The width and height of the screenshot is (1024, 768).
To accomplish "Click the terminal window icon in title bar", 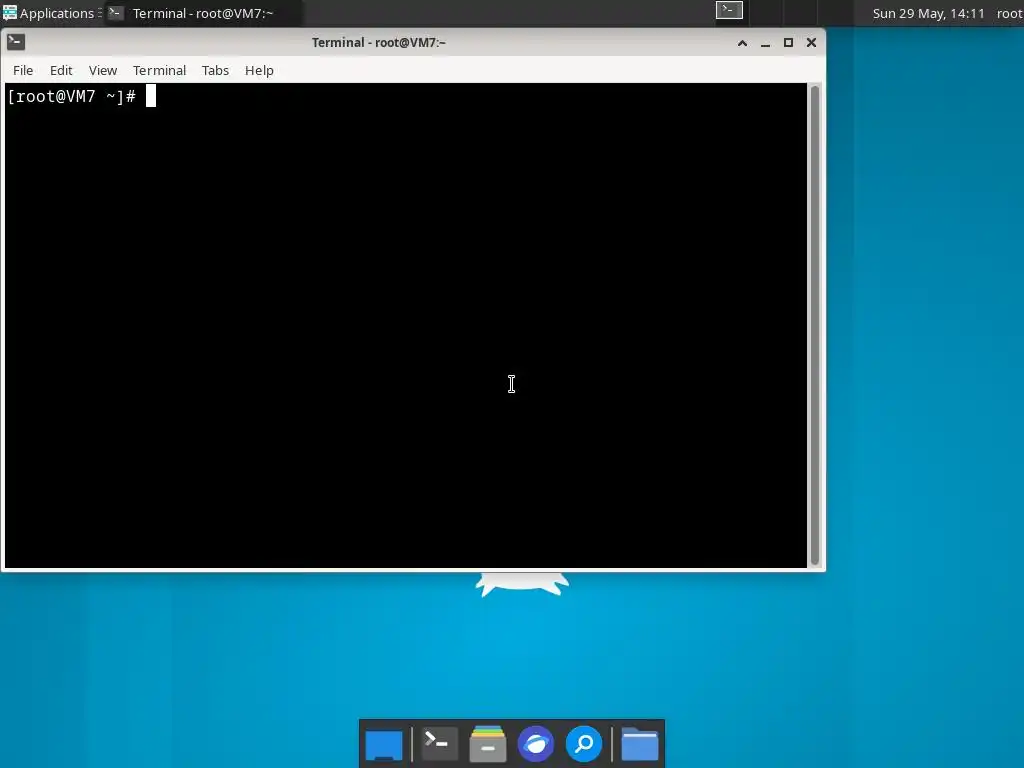I will pos(16,42).
